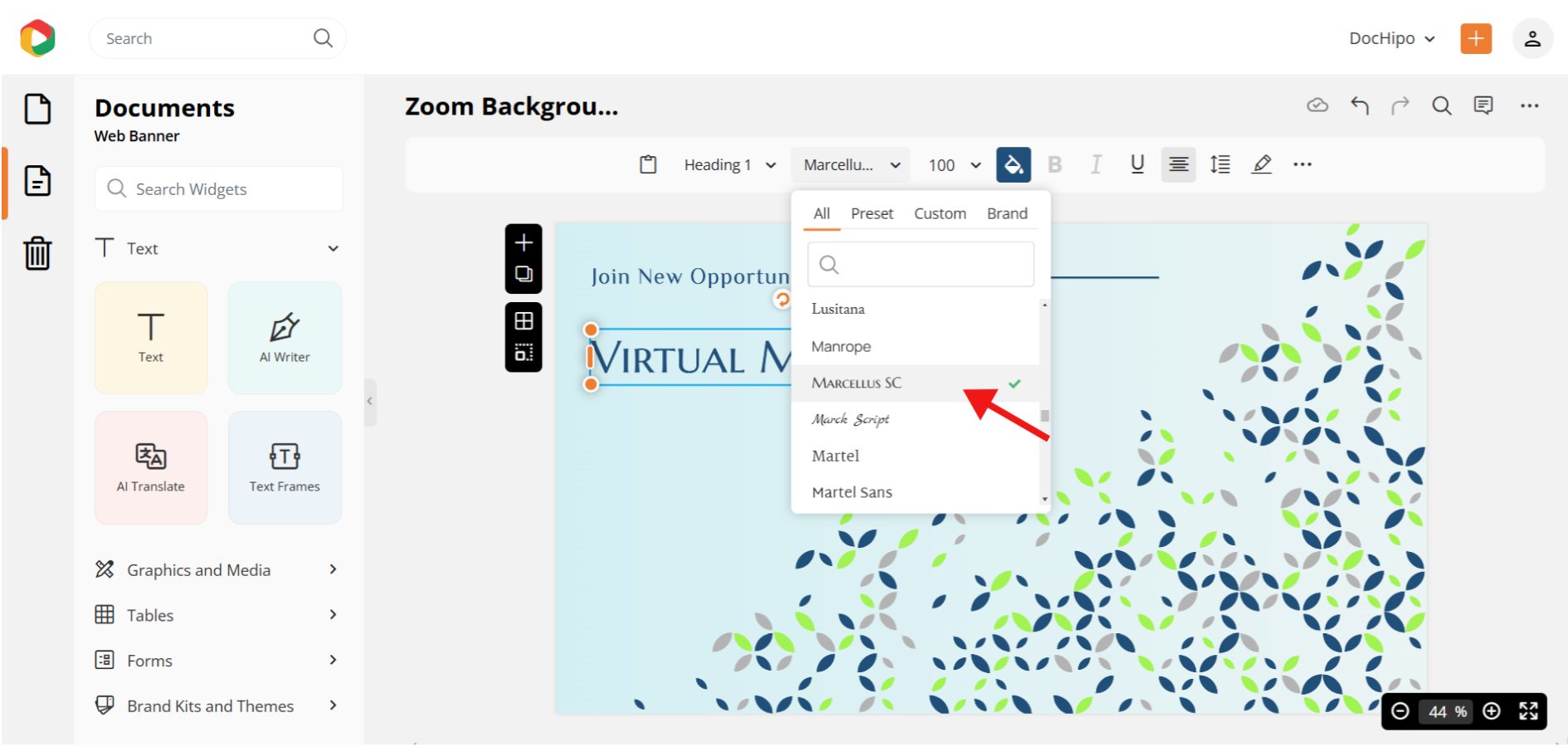1568x747 pixels.
Task: Switch to the Preset fonts tab
Action: [871, 213]
